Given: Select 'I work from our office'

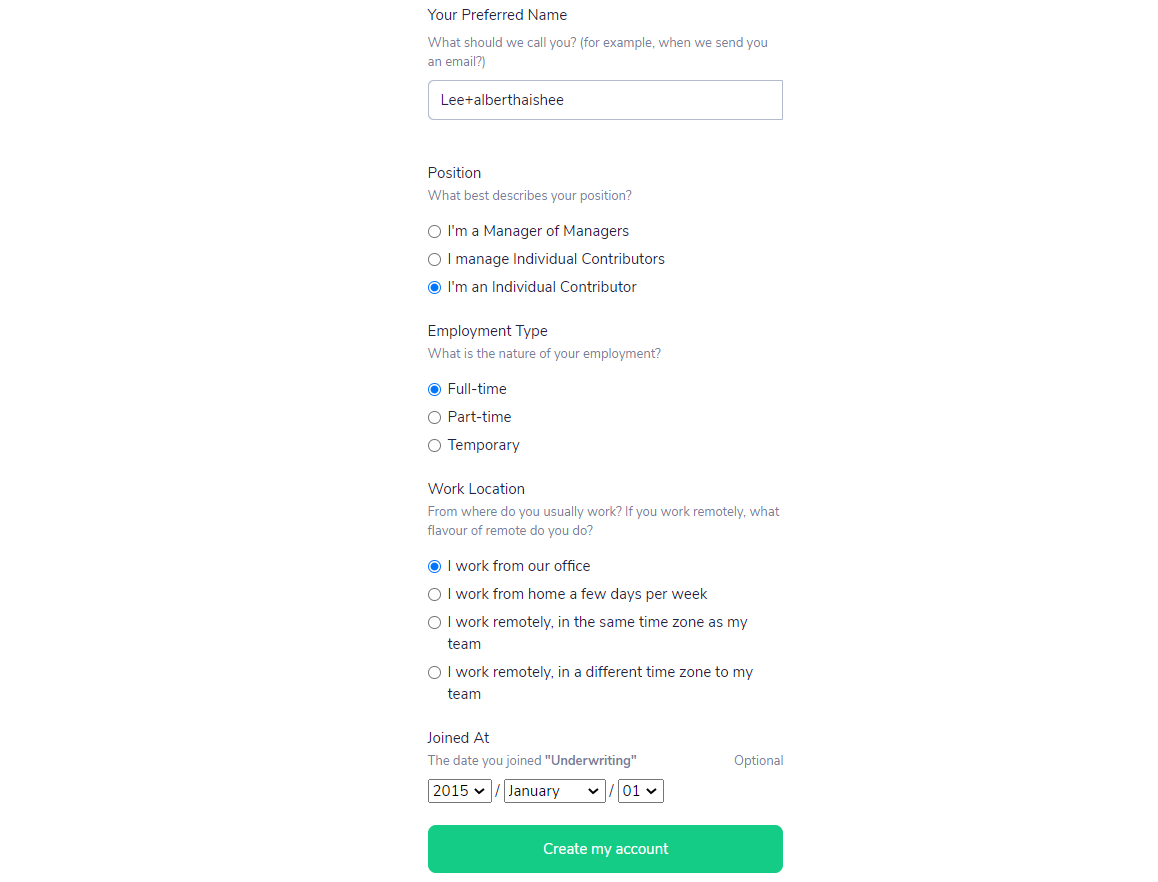Looking at the screenshot, I should [x=434, y=566].
